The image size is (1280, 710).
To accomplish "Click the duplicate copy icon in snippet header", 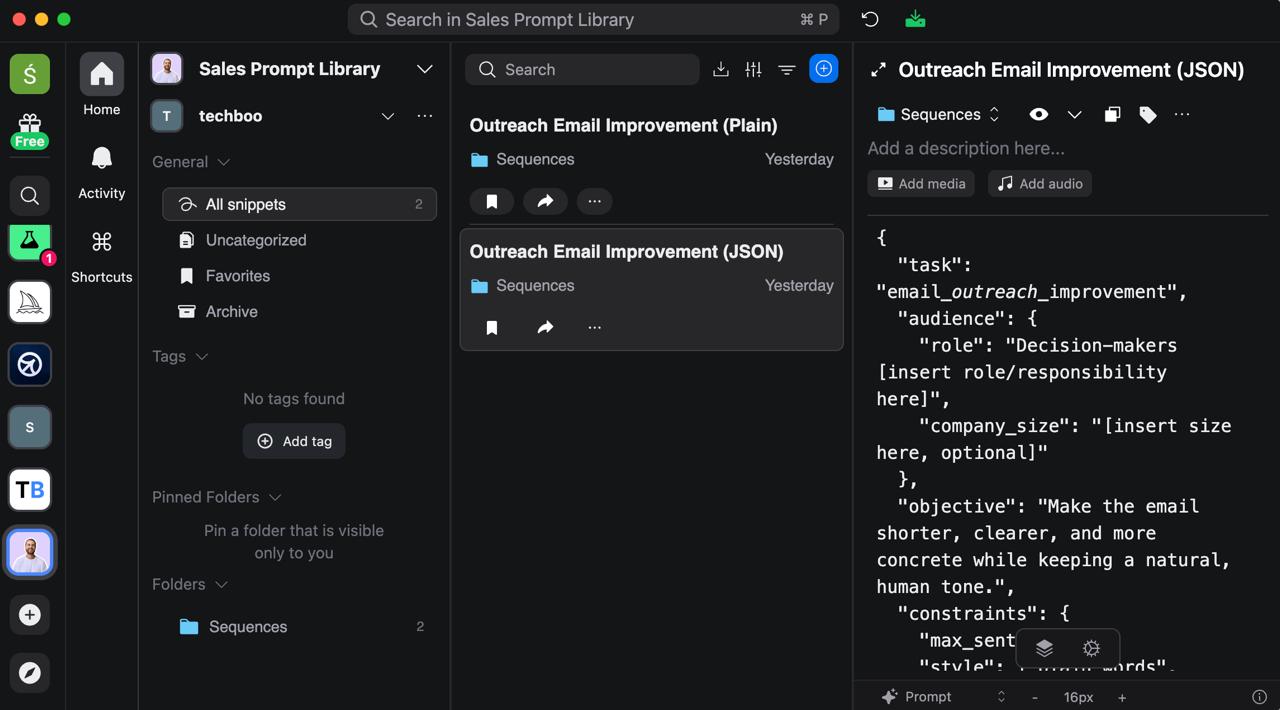I will tap(1111, 115).
